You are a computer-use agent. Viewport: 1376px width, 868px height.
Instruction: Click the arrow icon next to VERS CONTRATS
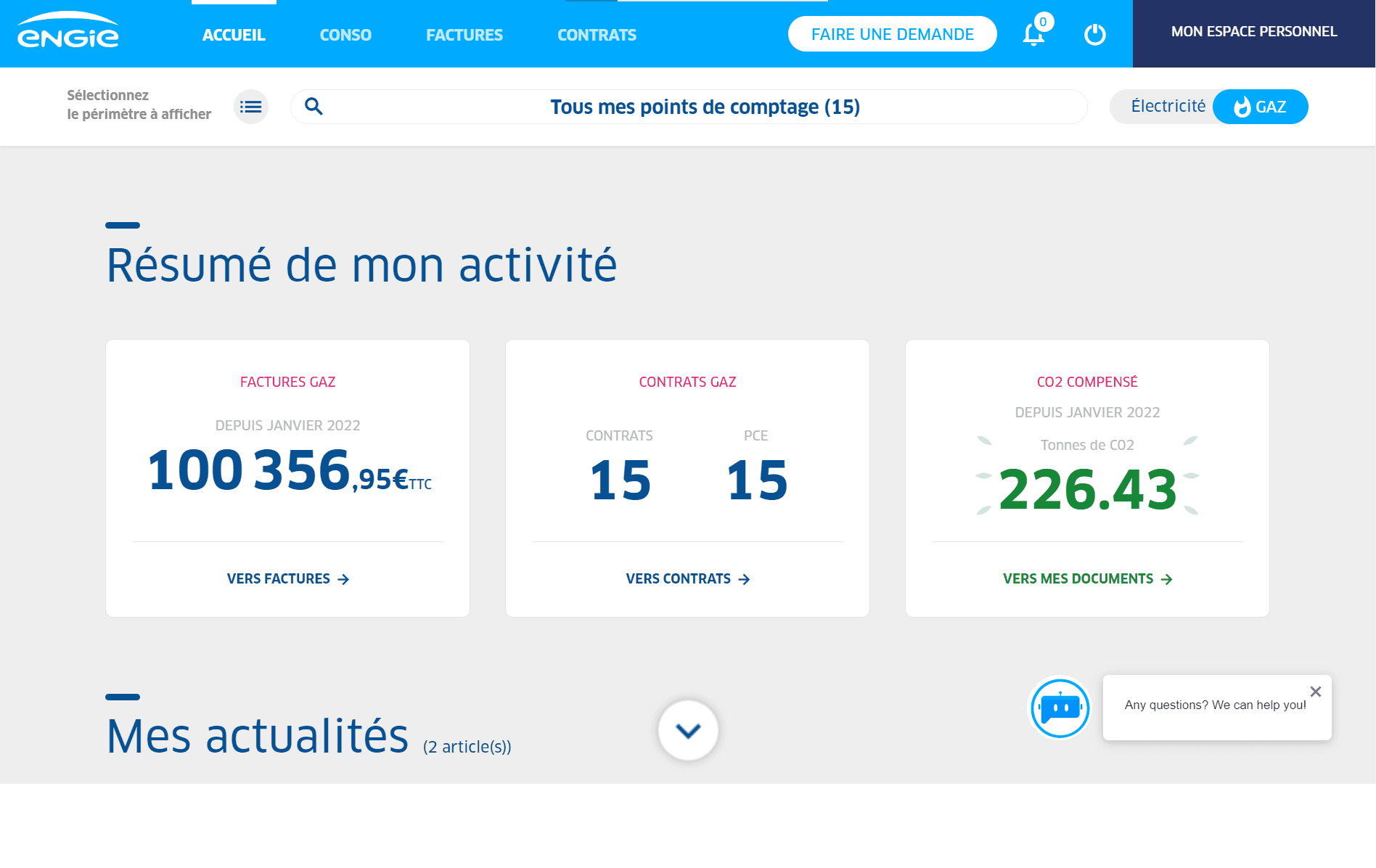[745, 578]
